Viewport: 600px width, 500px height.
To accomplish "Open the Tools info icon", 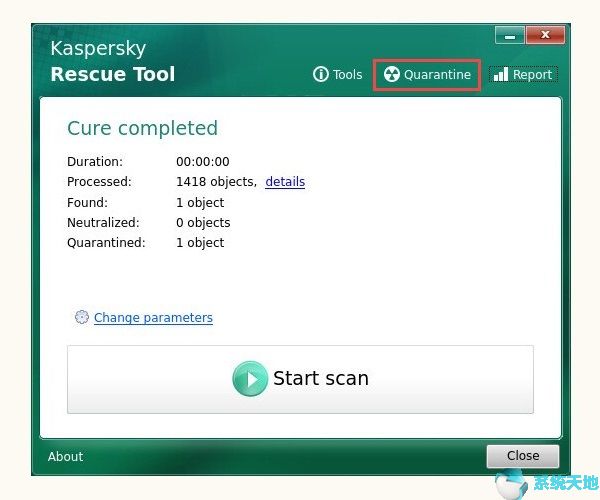I will 321,74.
